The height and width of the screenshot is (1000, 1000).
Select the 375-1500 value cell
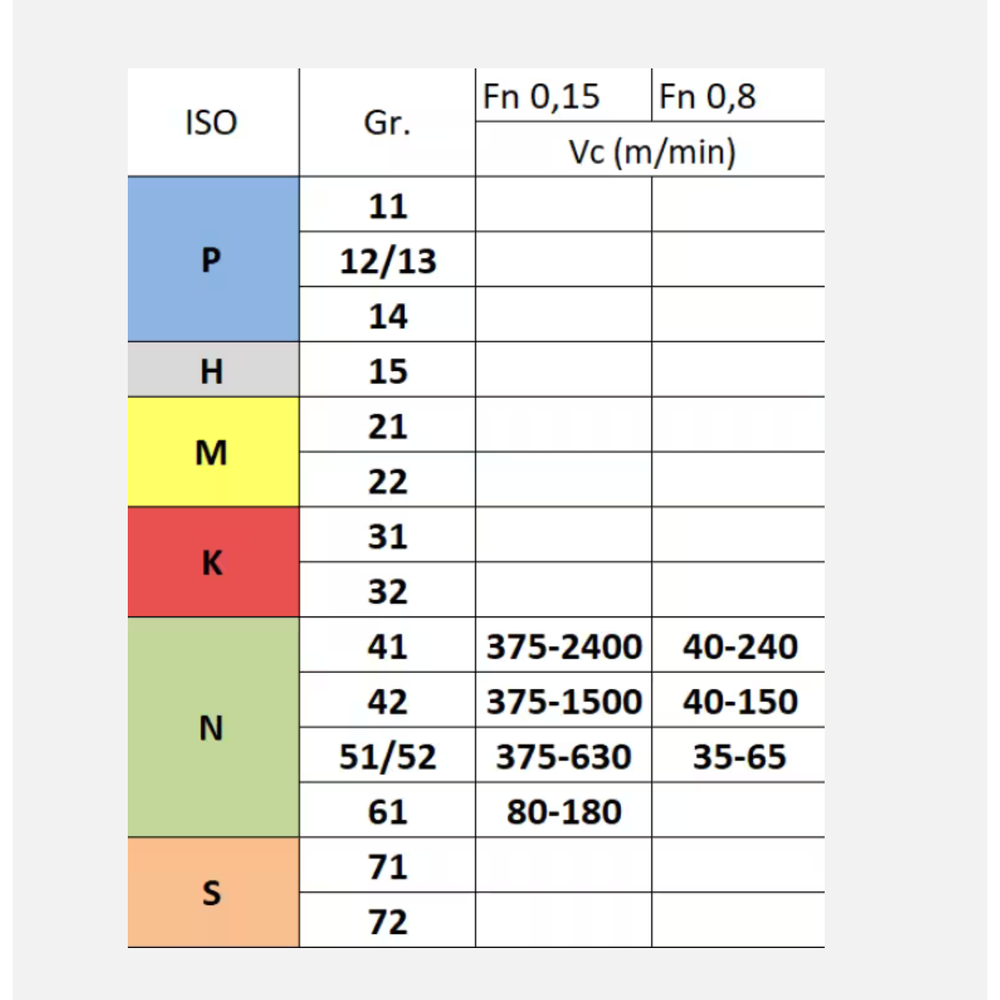pos(564,702)
